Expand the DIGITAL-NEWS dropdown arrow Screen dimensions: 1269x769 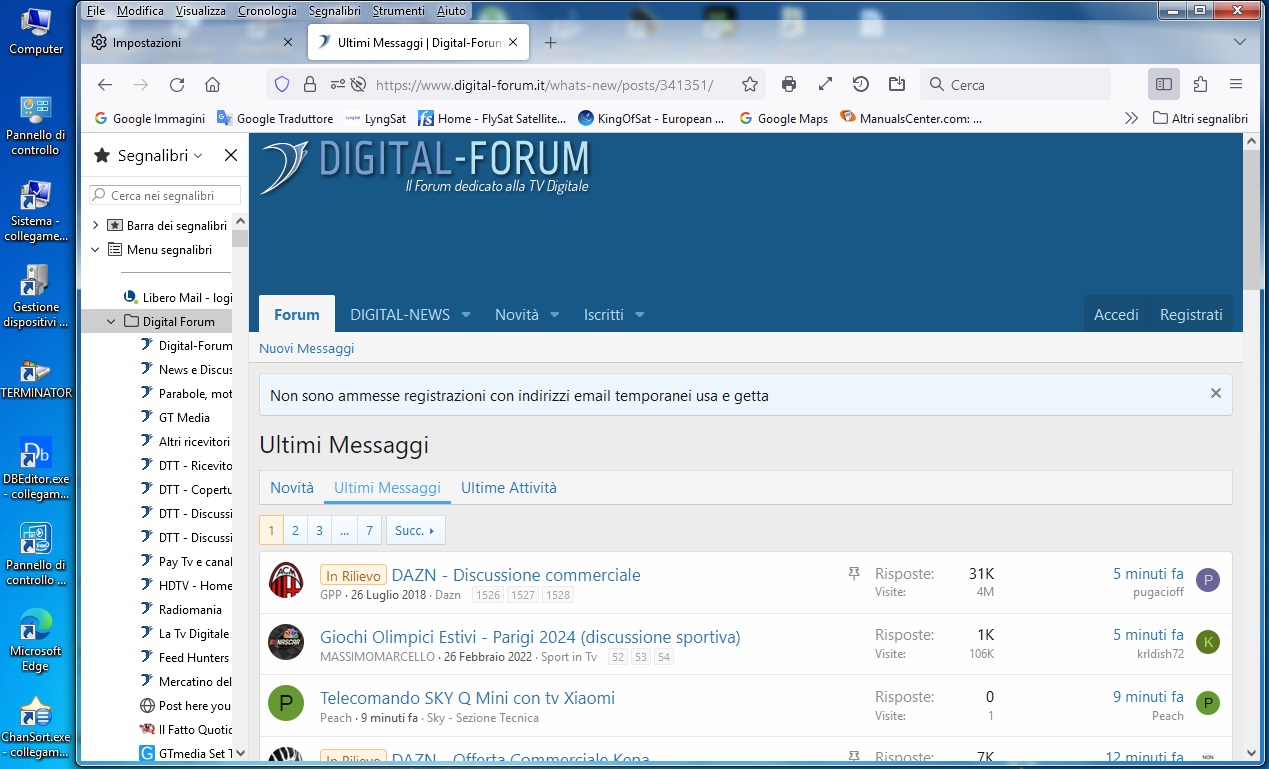click(x=466, y=315)
